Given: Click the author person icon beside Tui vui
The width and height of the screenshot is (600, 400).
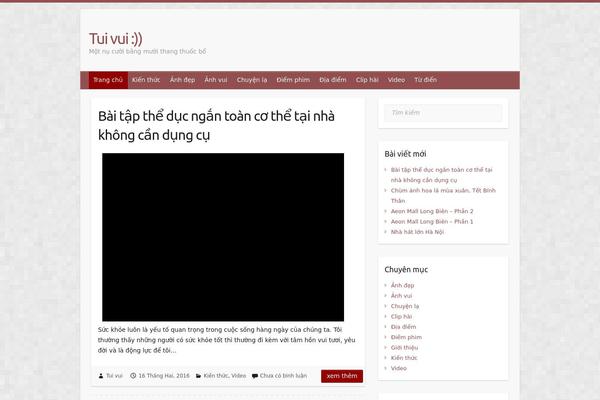Looking at the screenshot, I should 101,376.
